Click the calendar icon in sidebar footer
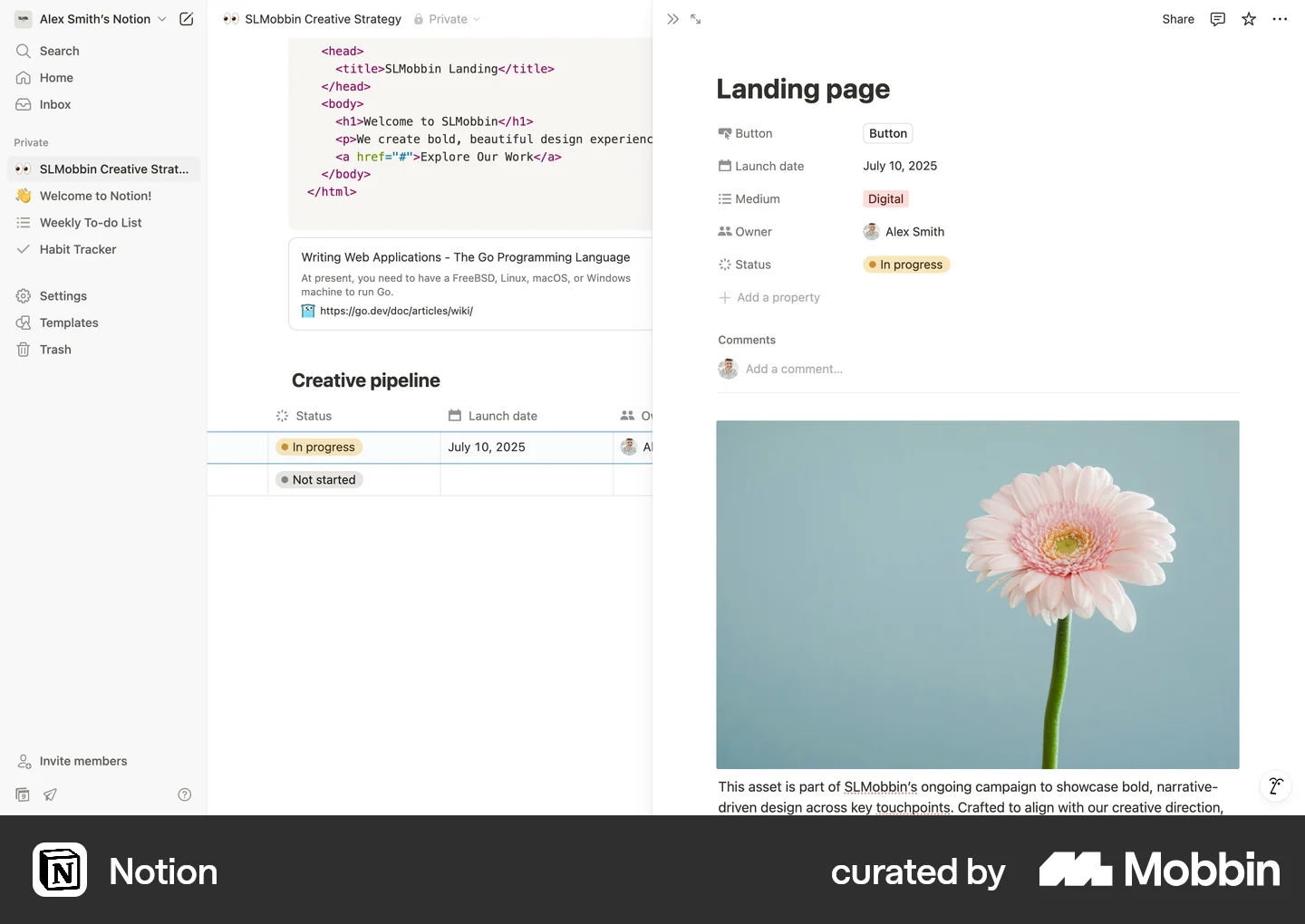This screenshot has width=1305, height=924. coord(23,794)
